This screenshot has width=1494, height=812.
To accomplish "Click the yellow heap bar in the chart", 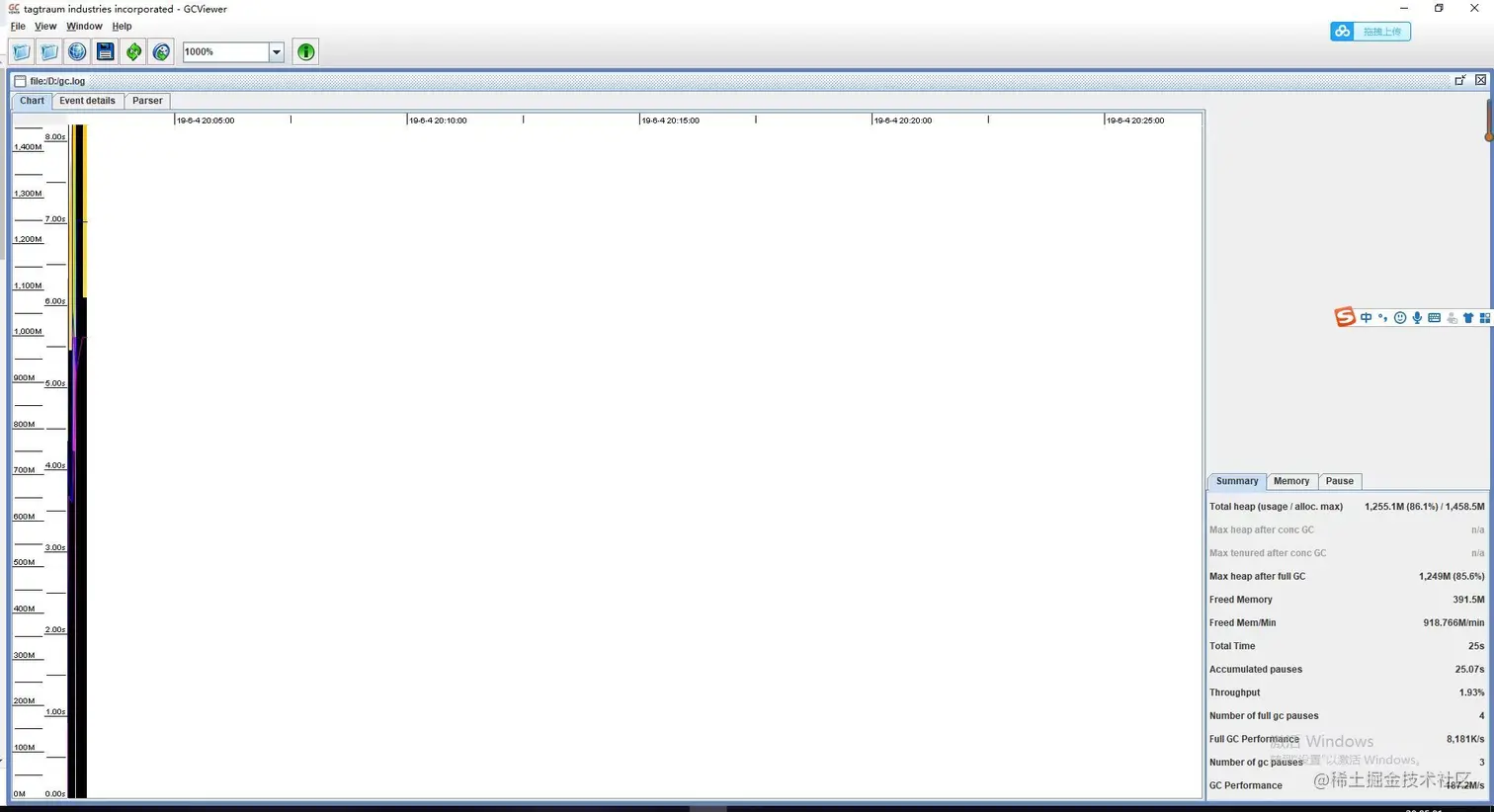I will tap(85, 210).
